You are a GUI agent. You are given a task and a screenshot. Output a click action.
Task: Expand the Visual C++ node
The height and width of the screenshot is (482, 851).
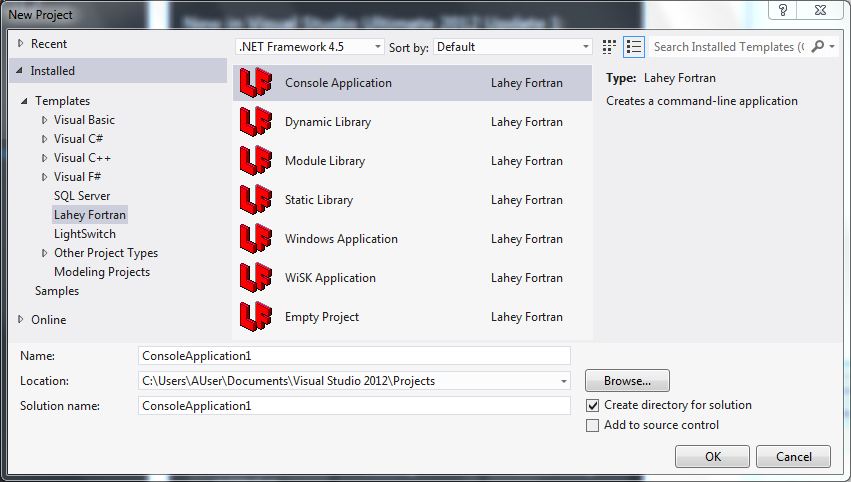tap(45, 158)
